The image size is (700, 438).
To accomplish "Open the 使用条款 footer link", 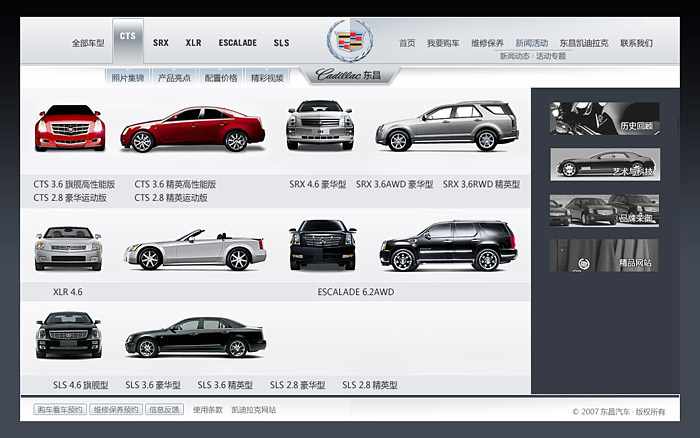I will (x=208, y=409).
